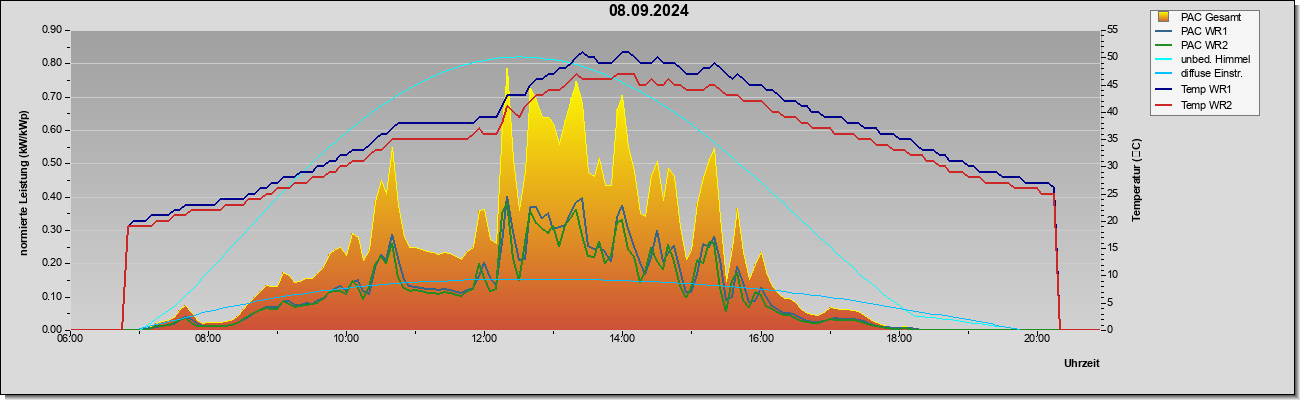
Task: Click the Temperatur axis title on right
Action: point(1137,181)
